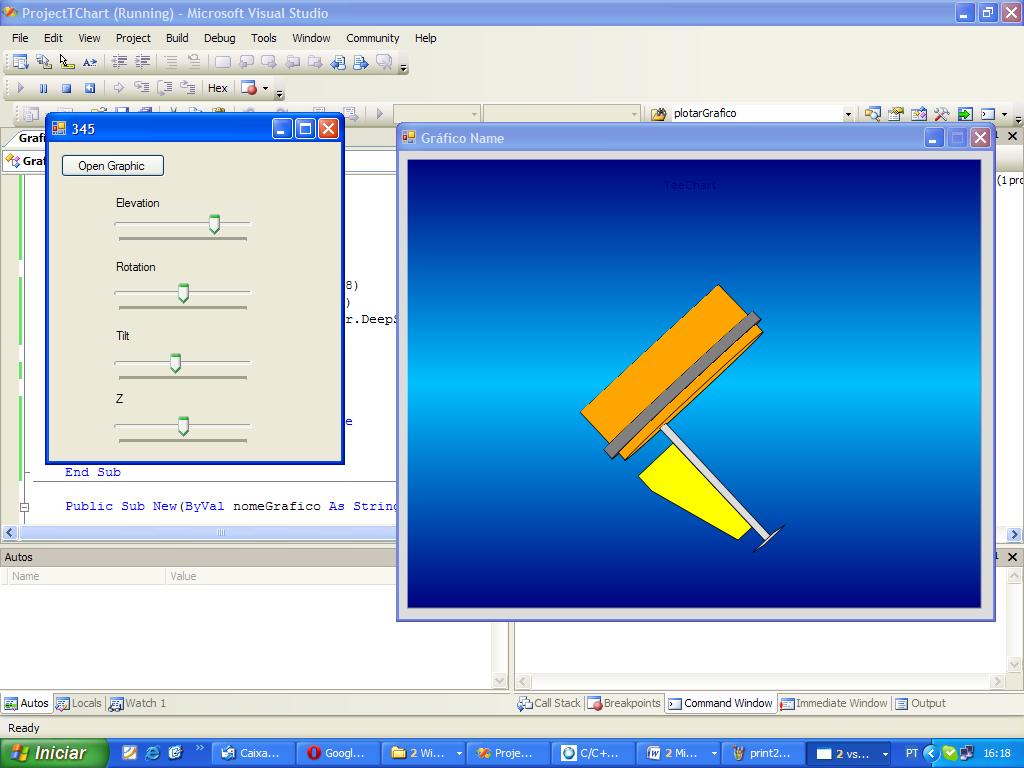1024x768 pixels.
Task: Click the Find in Files binoculars icon
Action: click(x=658, y=114)
